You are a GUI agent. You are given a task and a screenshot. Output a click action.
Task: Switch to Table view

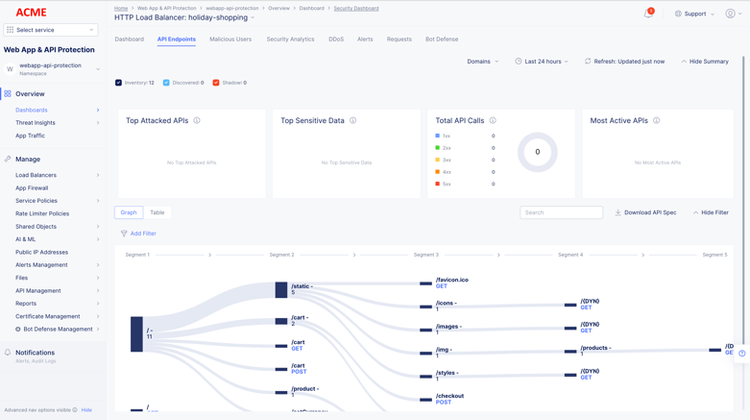pos(157,213)
